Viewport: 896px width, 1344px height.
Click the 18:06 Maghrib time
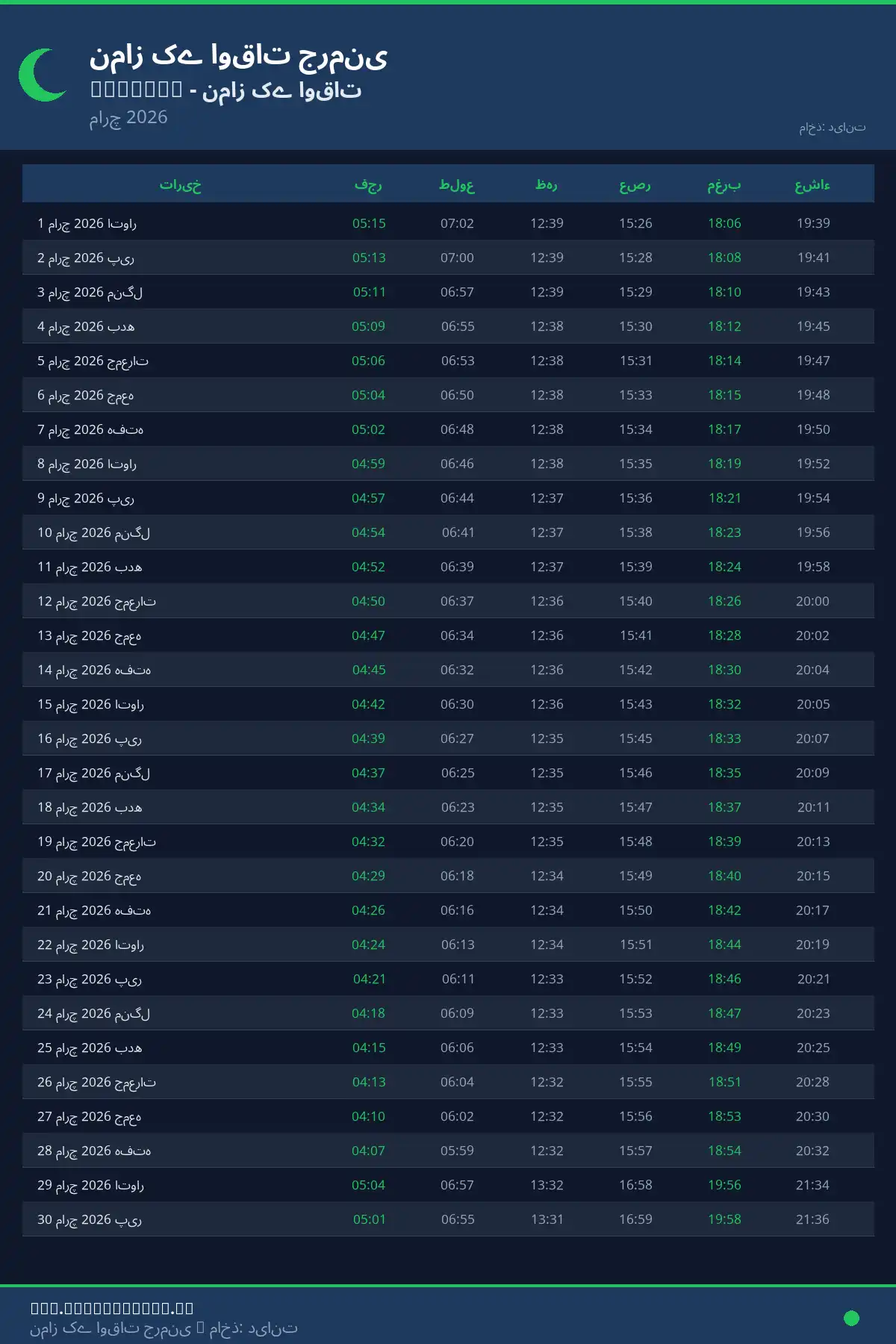point(724,223)
